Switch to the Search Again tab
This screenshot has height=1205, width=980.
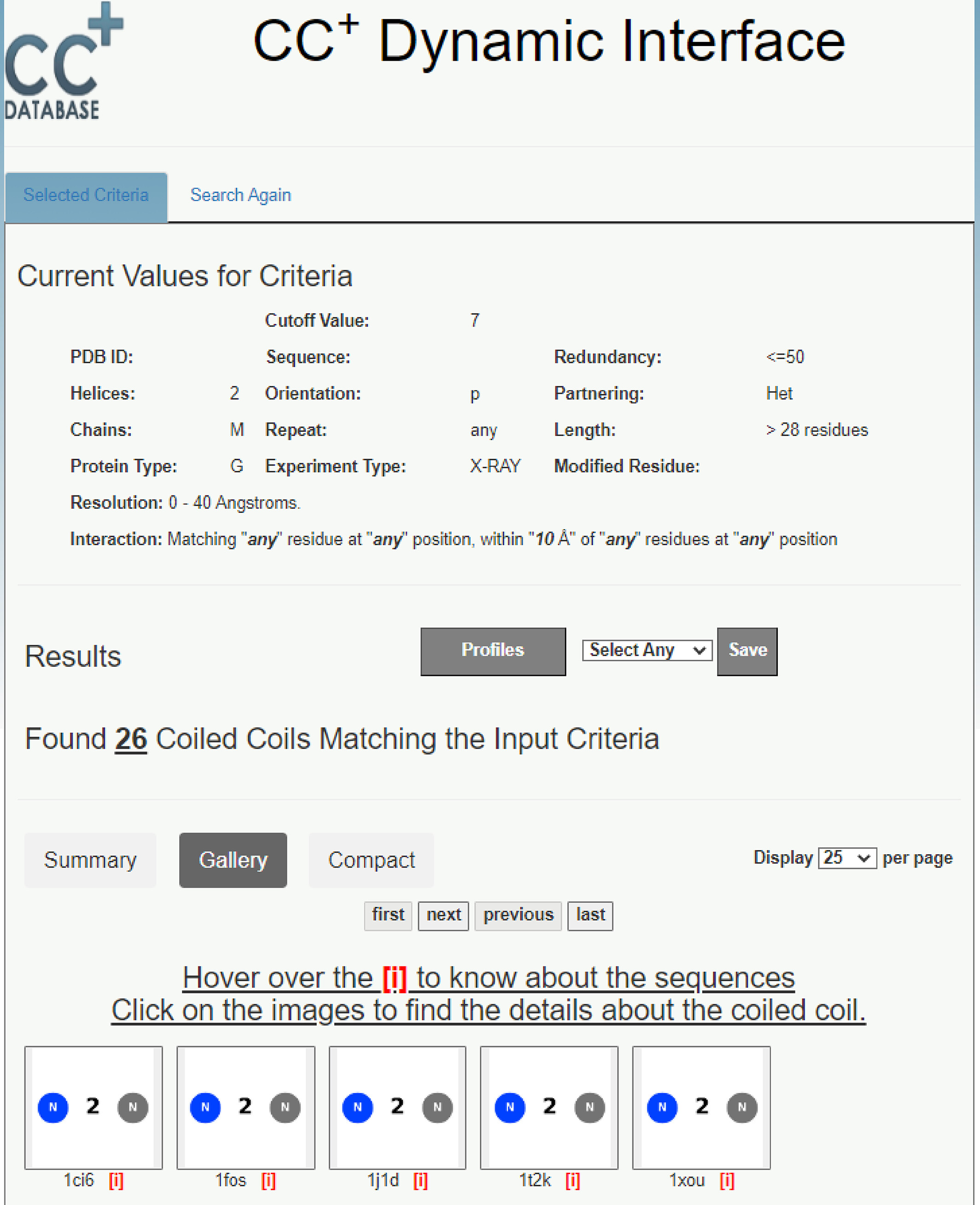pyautogui.click(x=240, y=195)
